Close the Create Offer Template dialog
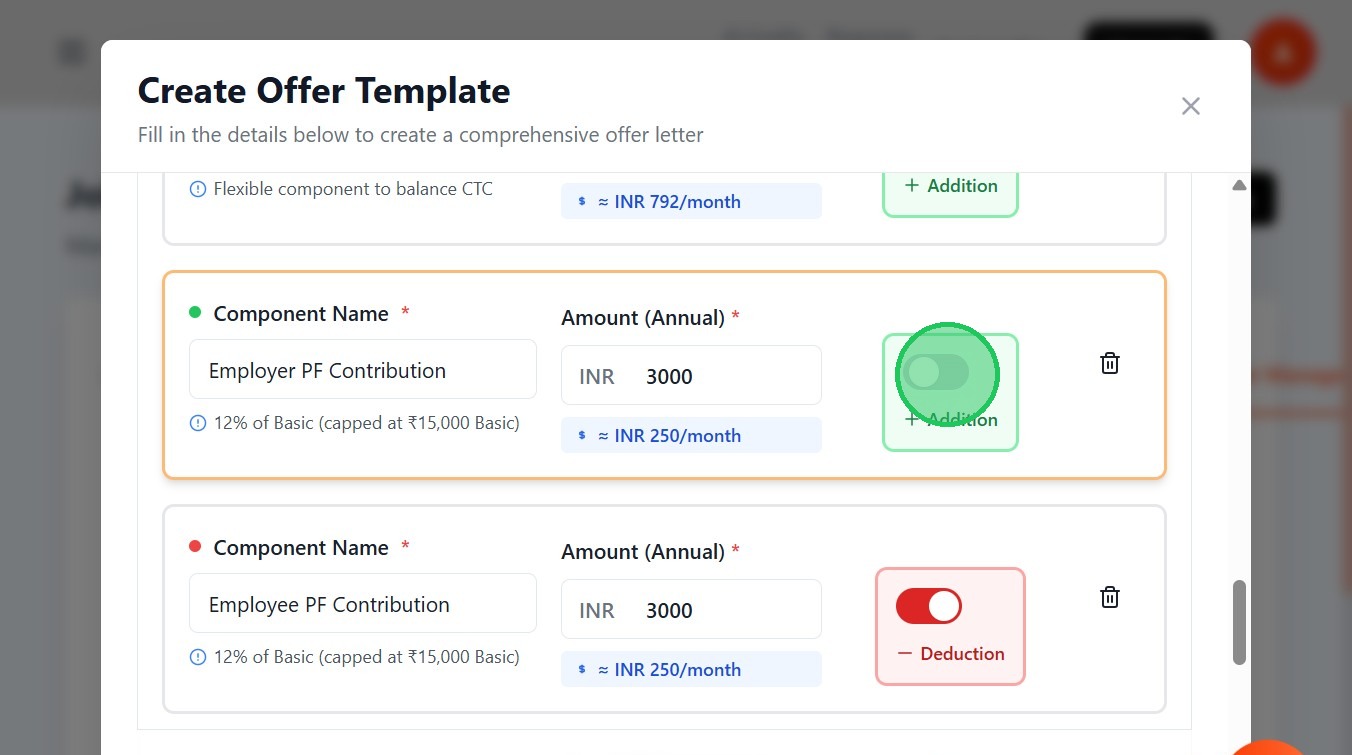Screen dimensions: 1352x755 click(1190, 106)
